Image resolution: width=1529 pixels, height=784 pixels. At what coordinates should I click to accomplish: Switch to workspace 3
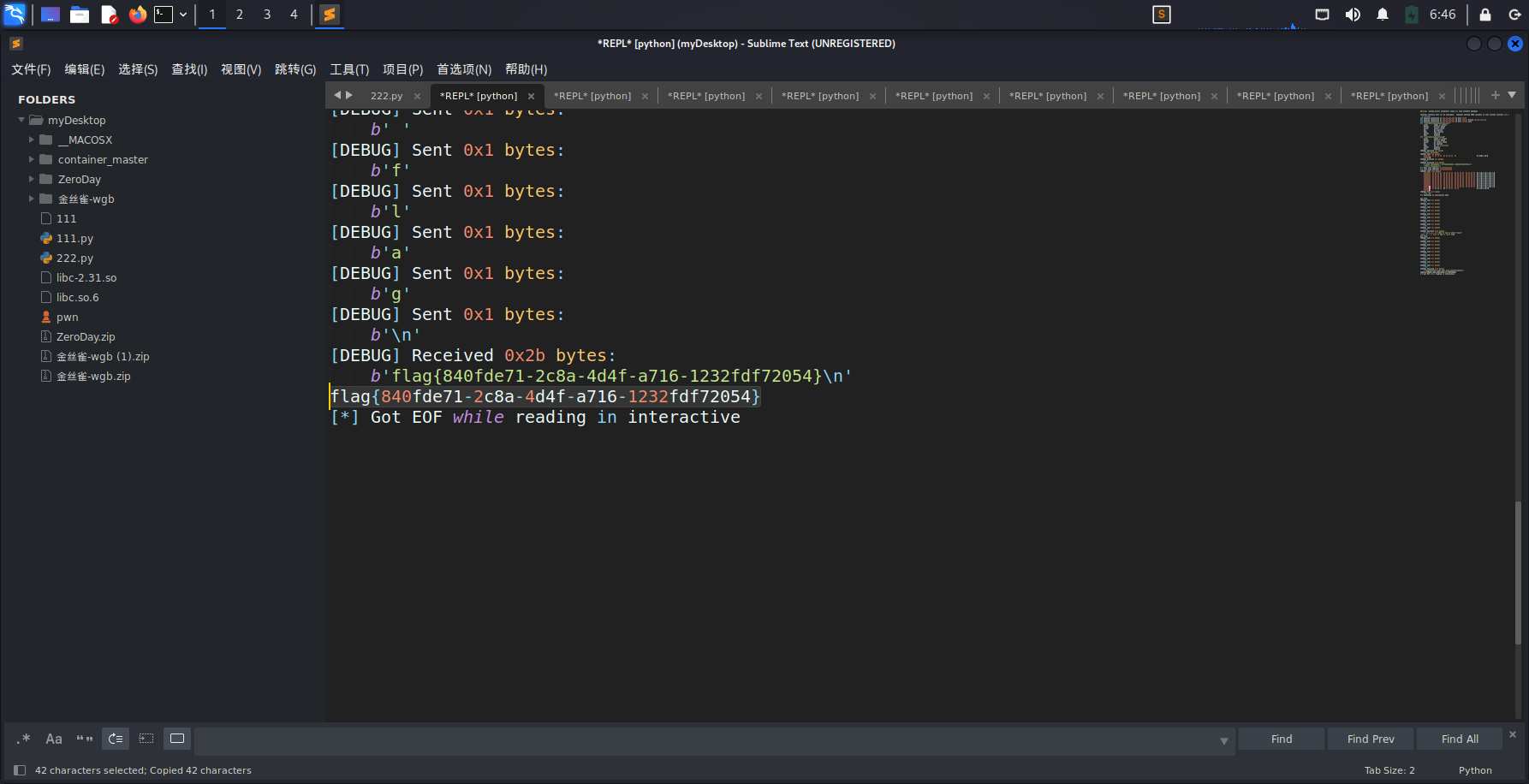coord(267,15)
